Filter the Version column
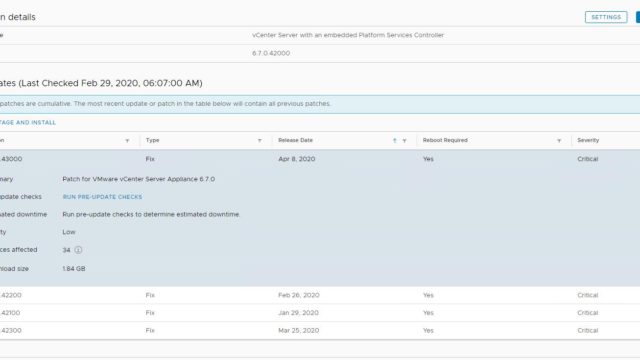640x360 pixels. (x=127, y=140)
